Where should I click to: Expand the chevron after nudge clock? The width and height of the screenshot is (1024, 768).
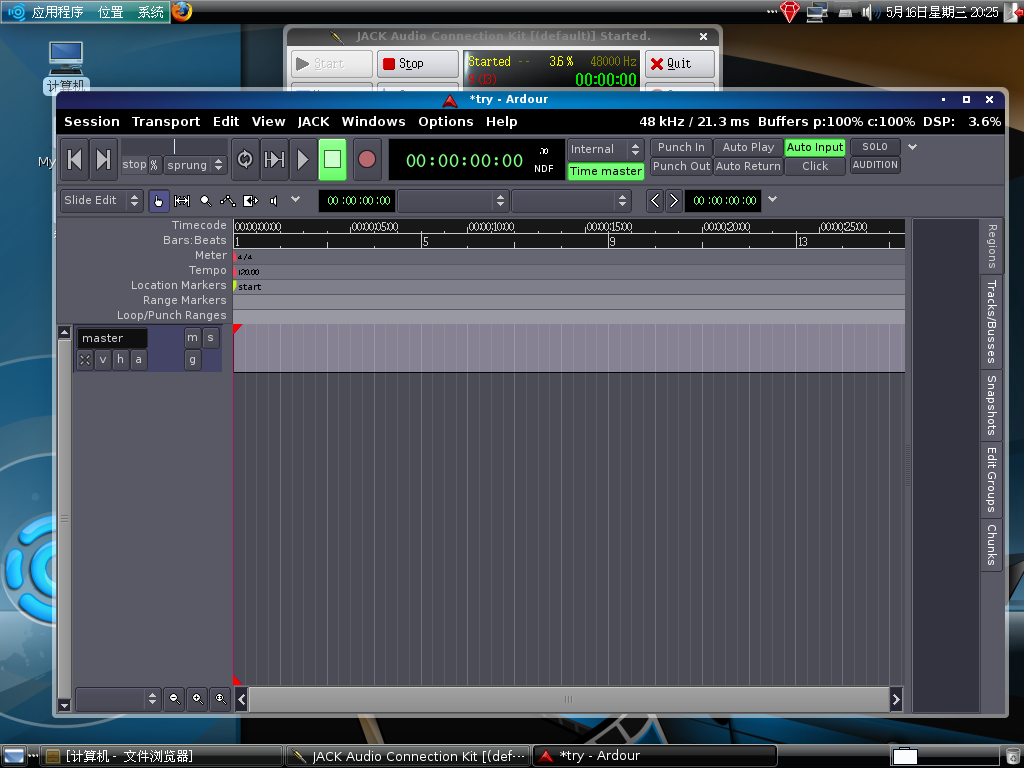click(x=773, y=199)
